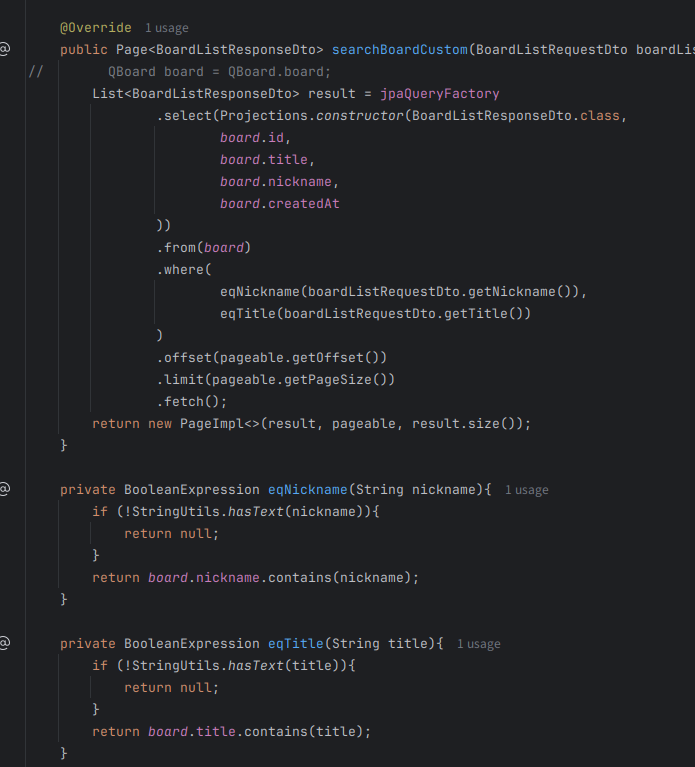
Task: Open the usage hint after eqTitle signature
Action: click(478, 644)
